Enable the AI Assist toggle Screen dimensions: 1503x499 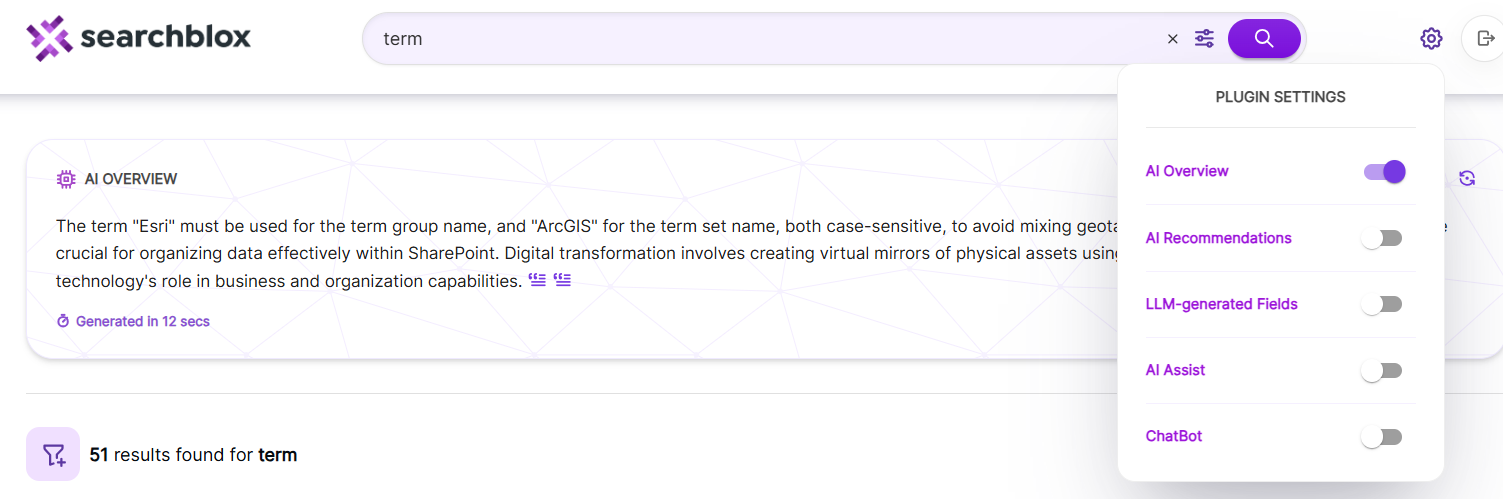click(1382, 371)
